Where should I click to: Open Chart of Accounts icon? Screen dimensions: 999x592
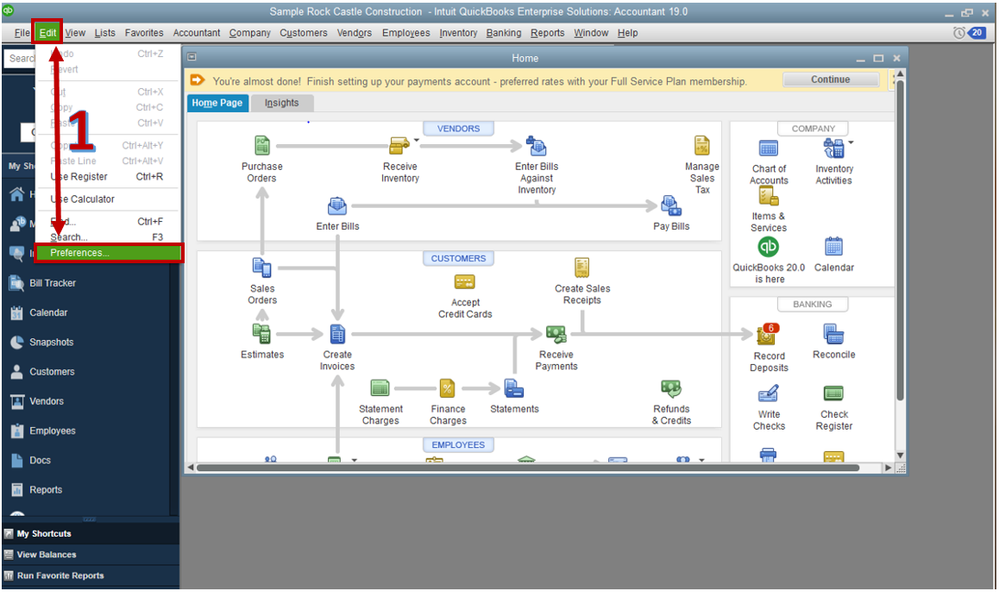click(768, 148)
